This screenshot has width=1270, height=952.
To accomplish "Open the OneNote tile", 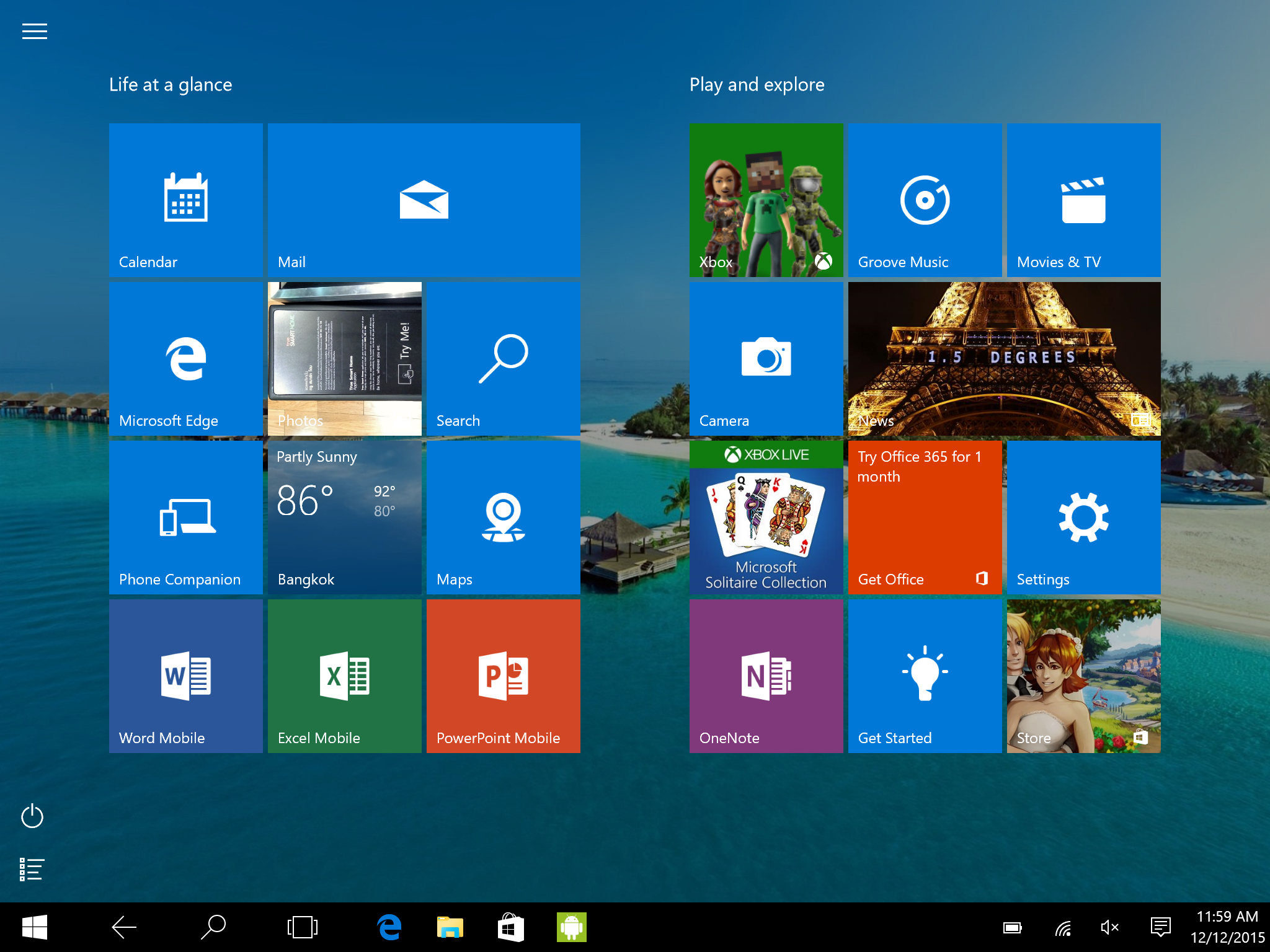I will (x=766, y=676).
